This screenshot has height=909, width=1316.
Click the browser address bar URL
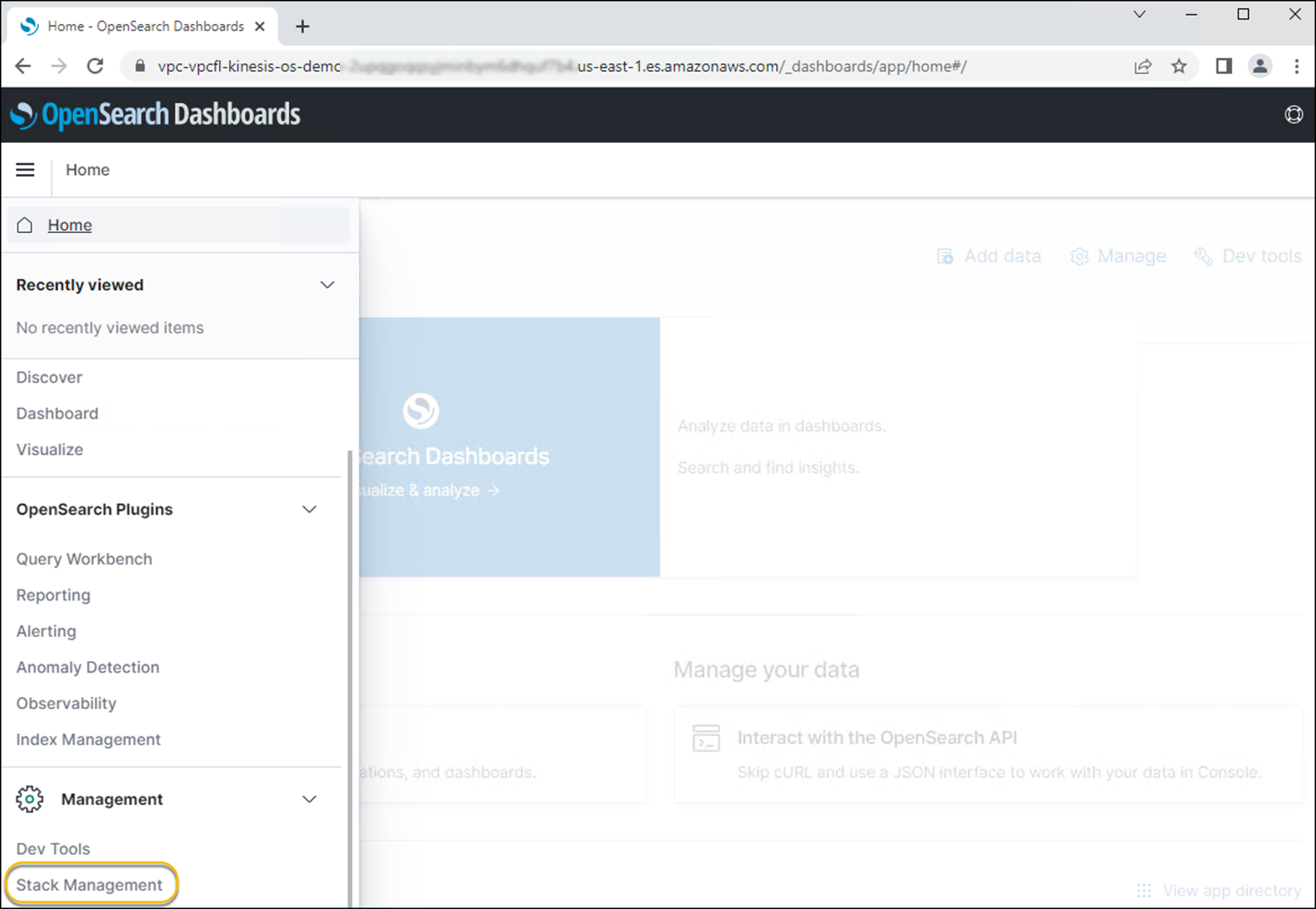coord(562,66)
